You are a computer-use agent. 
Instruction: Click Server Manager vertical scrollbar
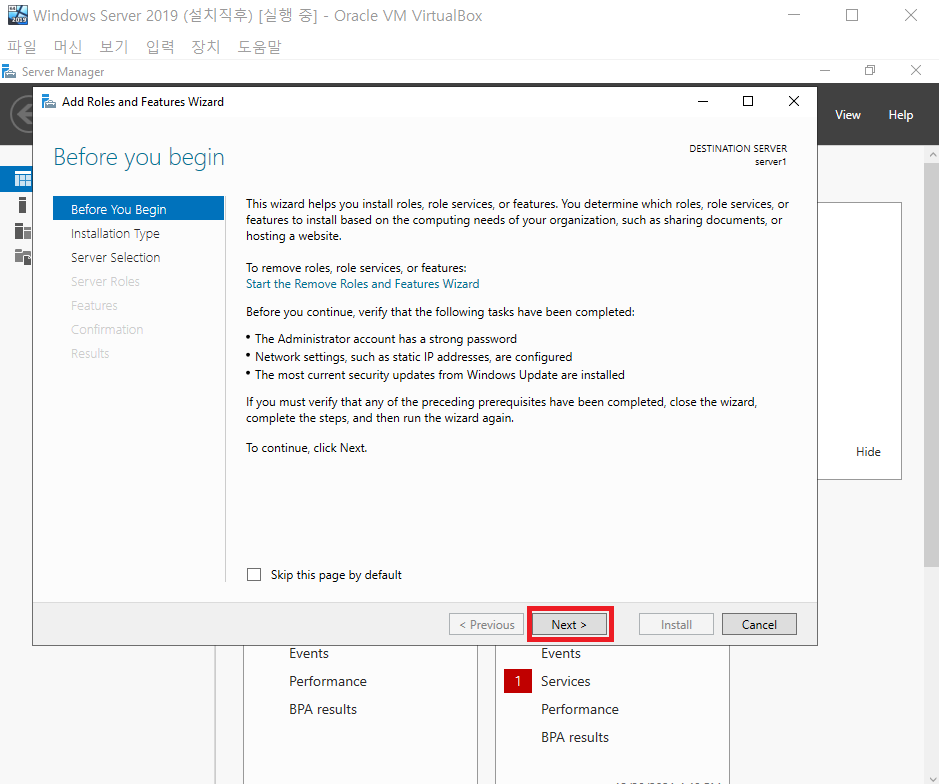coord(931,365)
